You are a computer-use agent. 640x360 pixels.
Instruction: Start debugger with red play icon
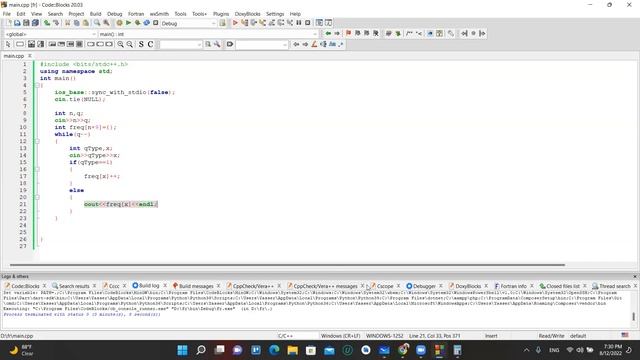pyautogui.click(x=235, y=23)
